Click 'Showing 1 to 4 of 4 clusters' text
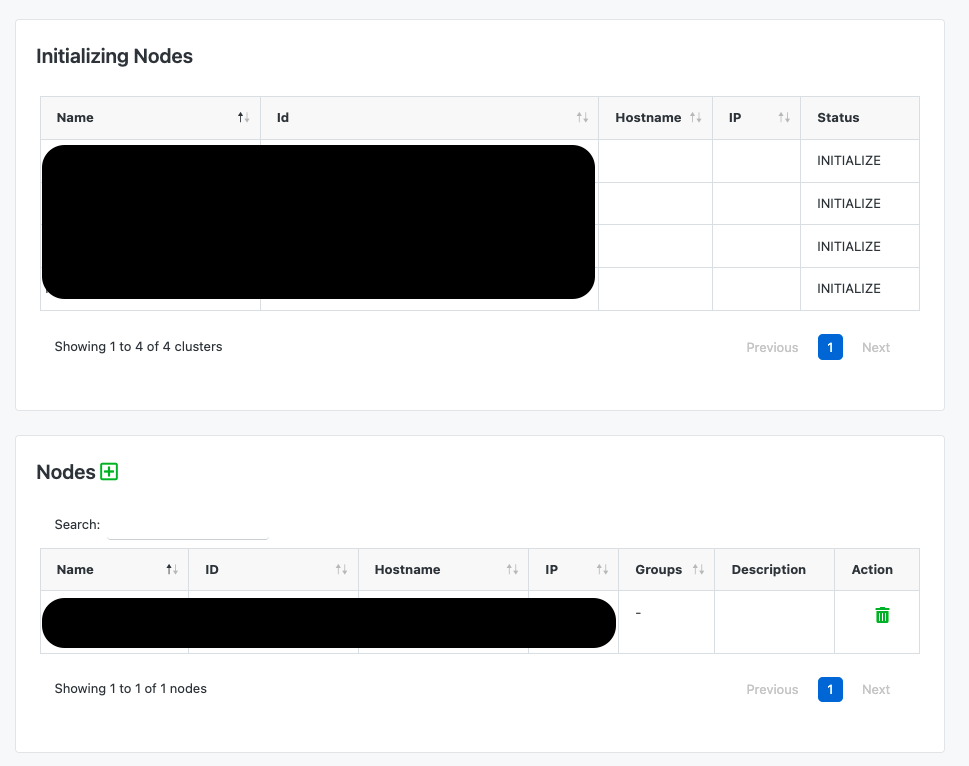 tap(138, 347)
